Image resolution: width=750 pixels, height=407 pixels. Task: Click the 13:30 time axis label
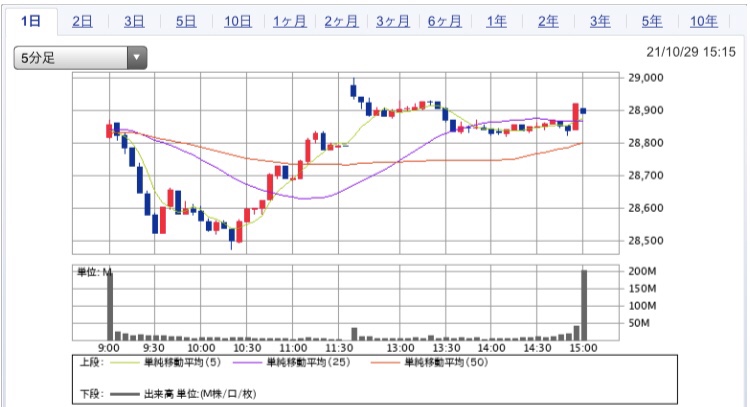[x=446, y=348]
